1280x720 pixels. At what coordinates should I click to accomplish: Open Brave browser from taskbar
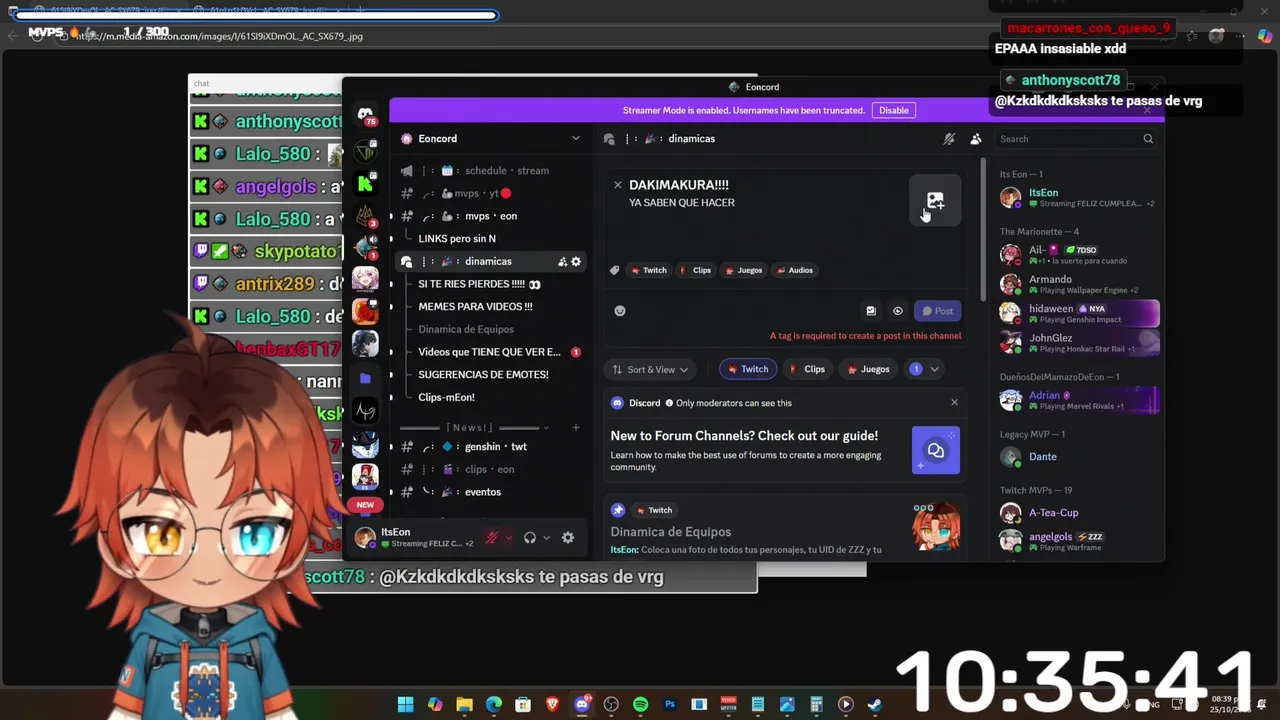553,704
